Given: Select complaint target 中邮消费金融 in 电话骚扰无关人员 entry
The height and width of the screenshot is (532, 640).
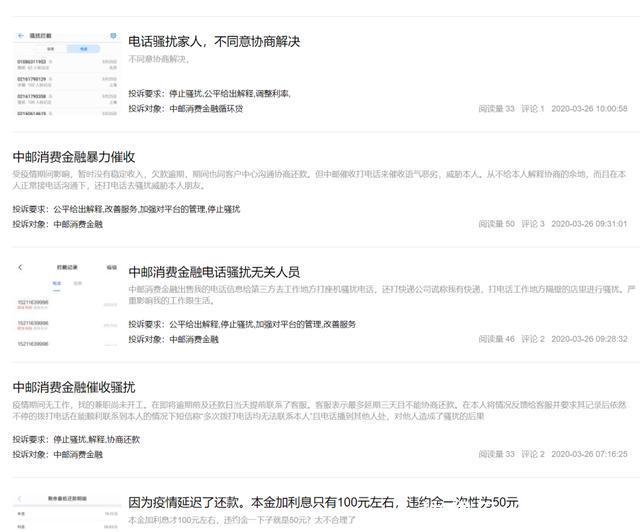Looking at the screenshot, I should click(194, 339).
